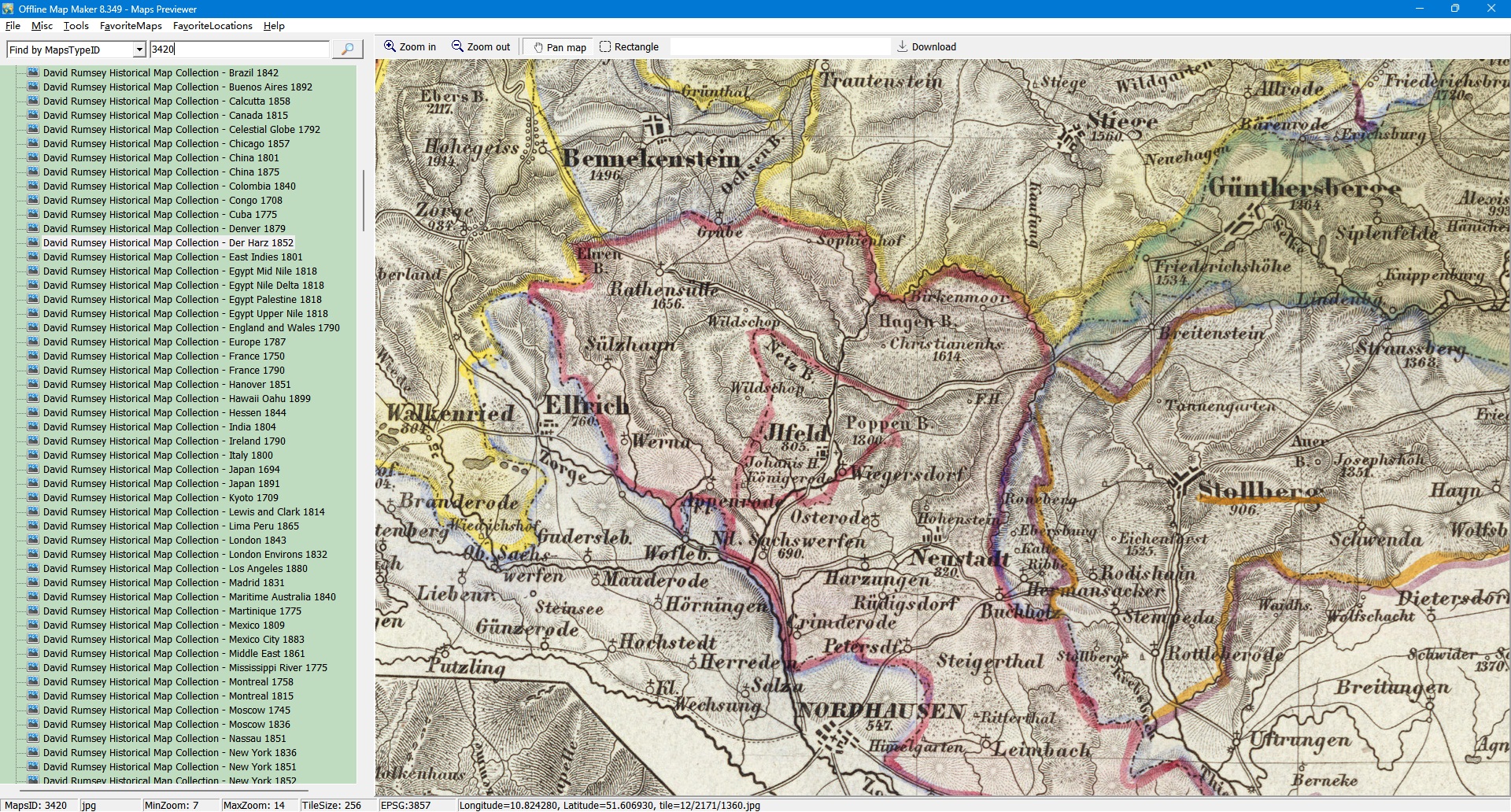Select the London 1843 map entry
The image size is (1511, 812).
point(164,541)
